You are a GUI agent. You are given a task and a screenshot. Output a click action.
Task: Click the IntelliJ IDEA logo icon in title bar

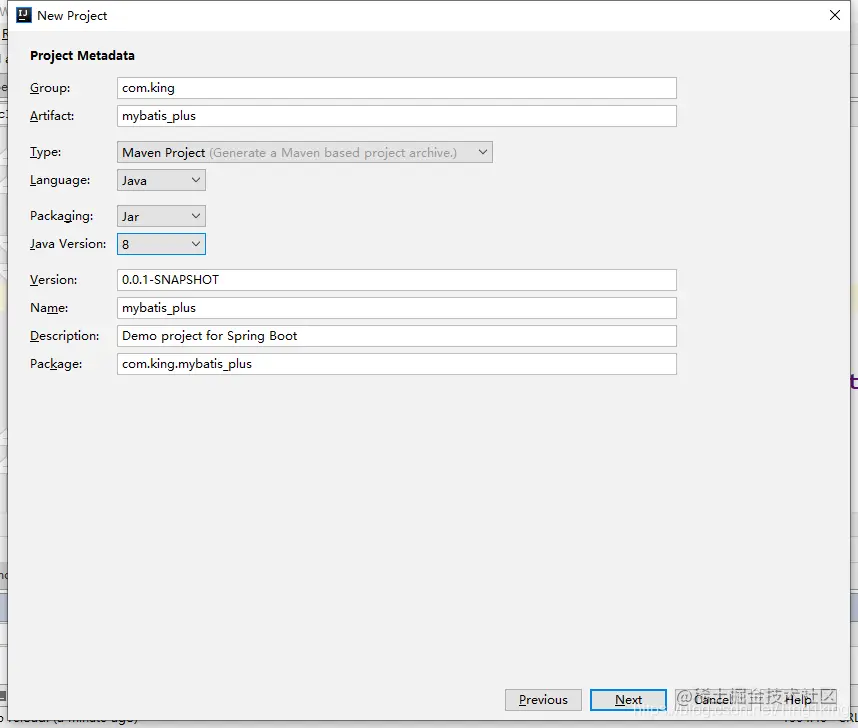coord(24,15)
